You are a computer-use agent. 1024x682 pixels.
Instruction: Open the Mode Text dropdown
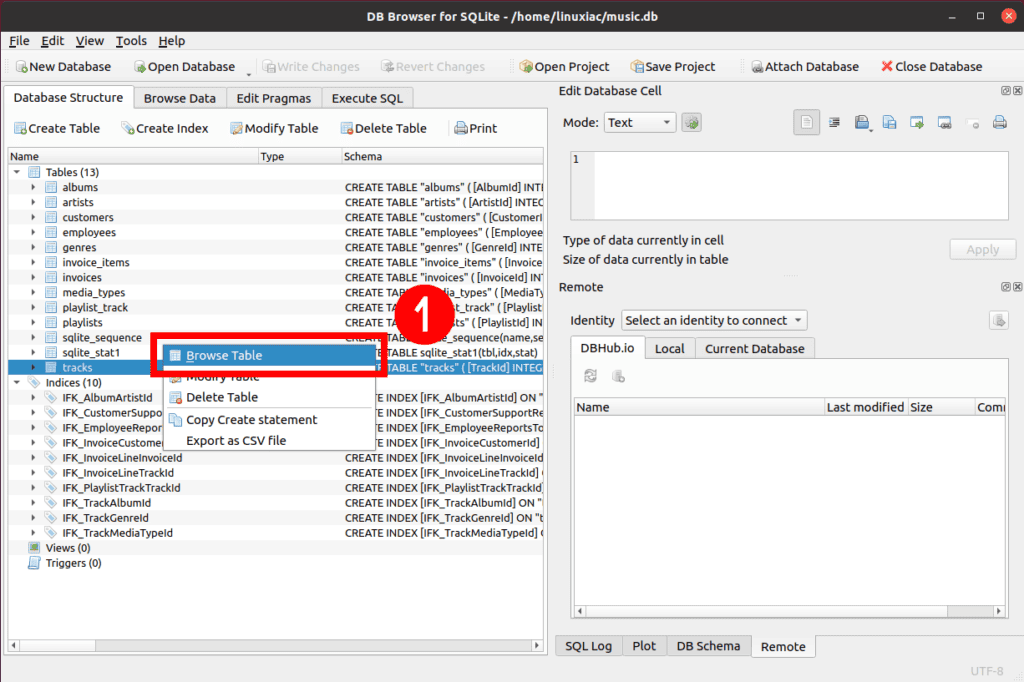639,122
